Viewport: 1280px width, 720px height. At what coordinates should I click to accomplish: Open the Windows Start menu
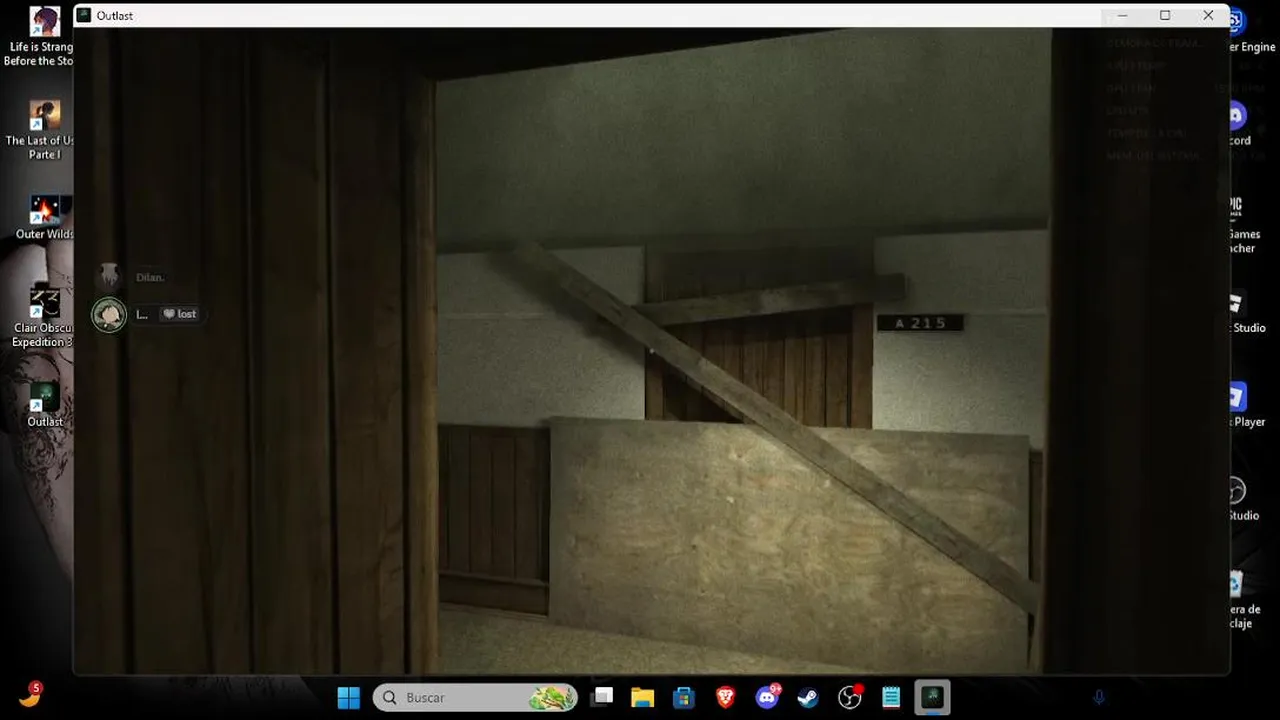(x=349, y=697)
